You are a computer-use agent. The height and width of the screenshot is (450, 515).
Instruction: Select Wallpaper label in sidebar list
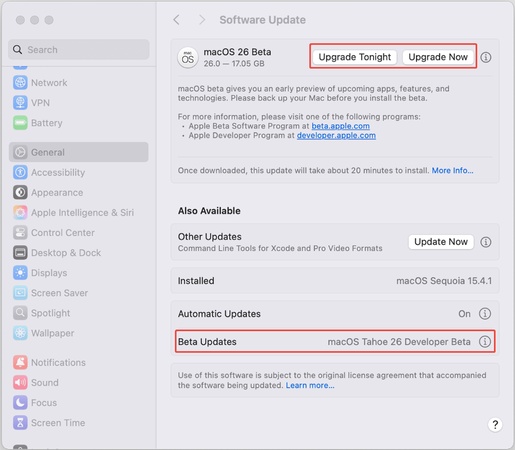[x=53, y=333]
